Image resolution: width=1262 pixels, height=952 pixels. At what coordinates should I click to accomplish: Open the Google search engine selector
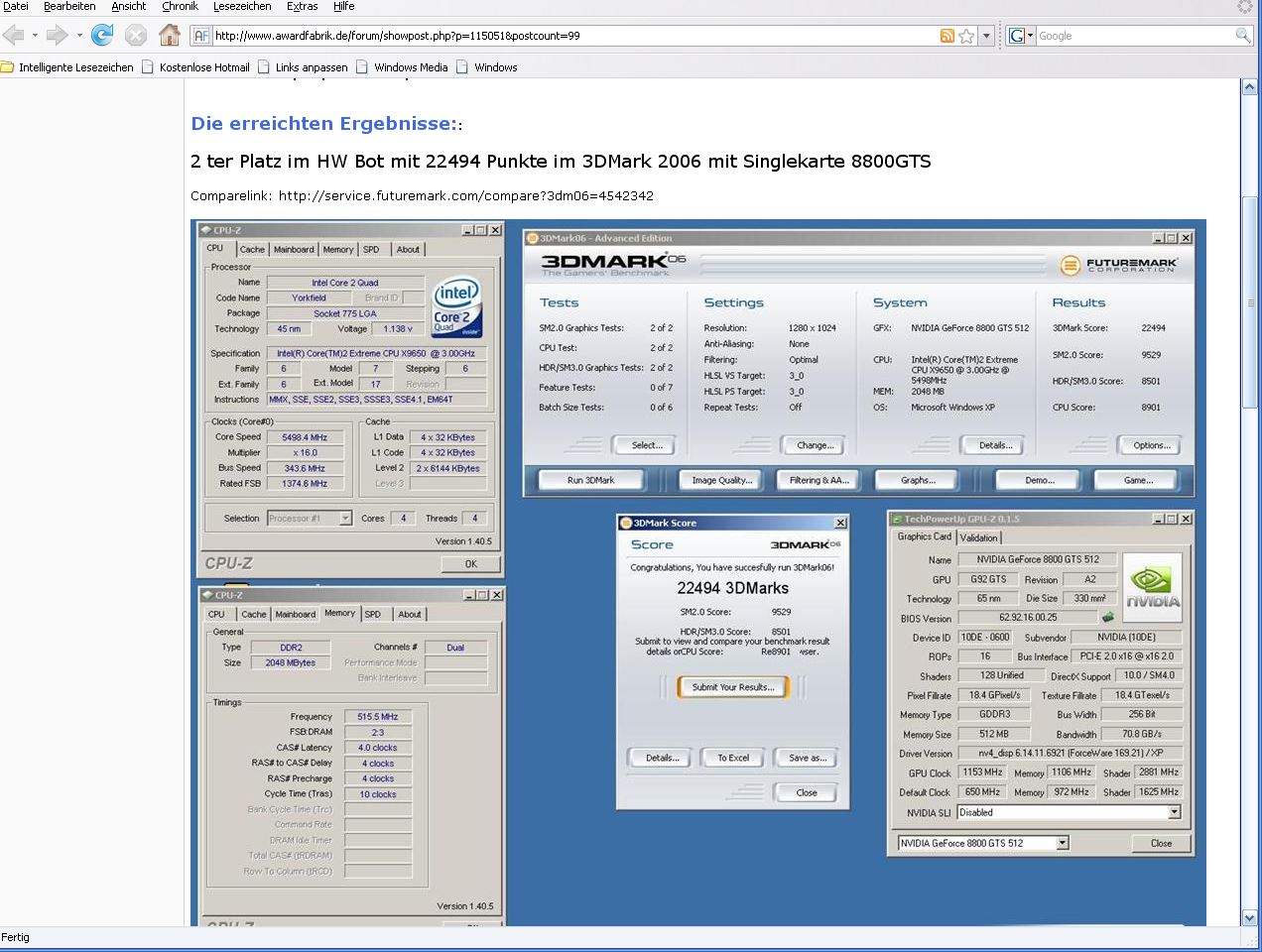click(x=1021, y=36)
